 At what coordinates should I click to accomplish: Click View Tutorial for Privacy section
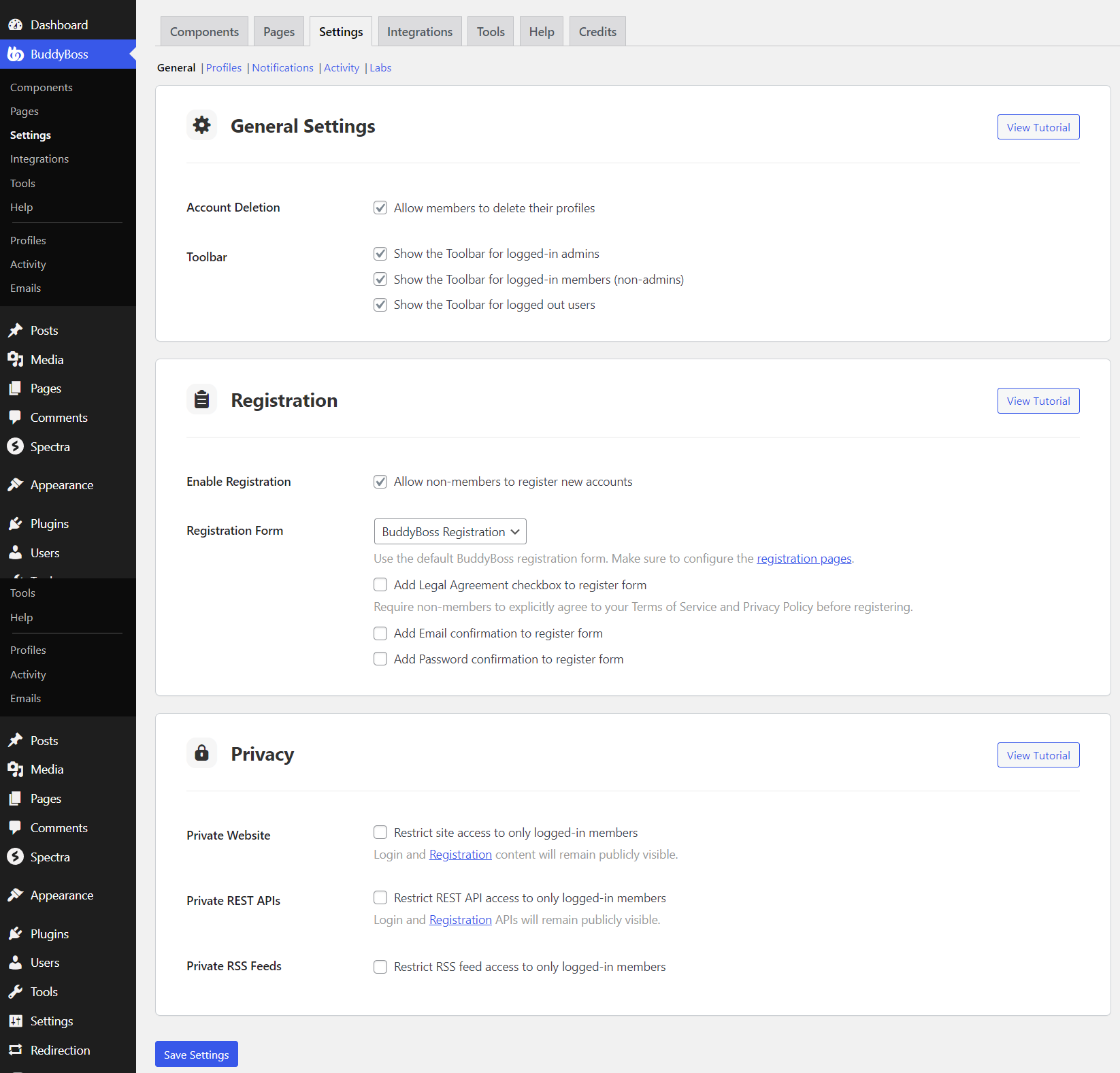(1038, 755)
